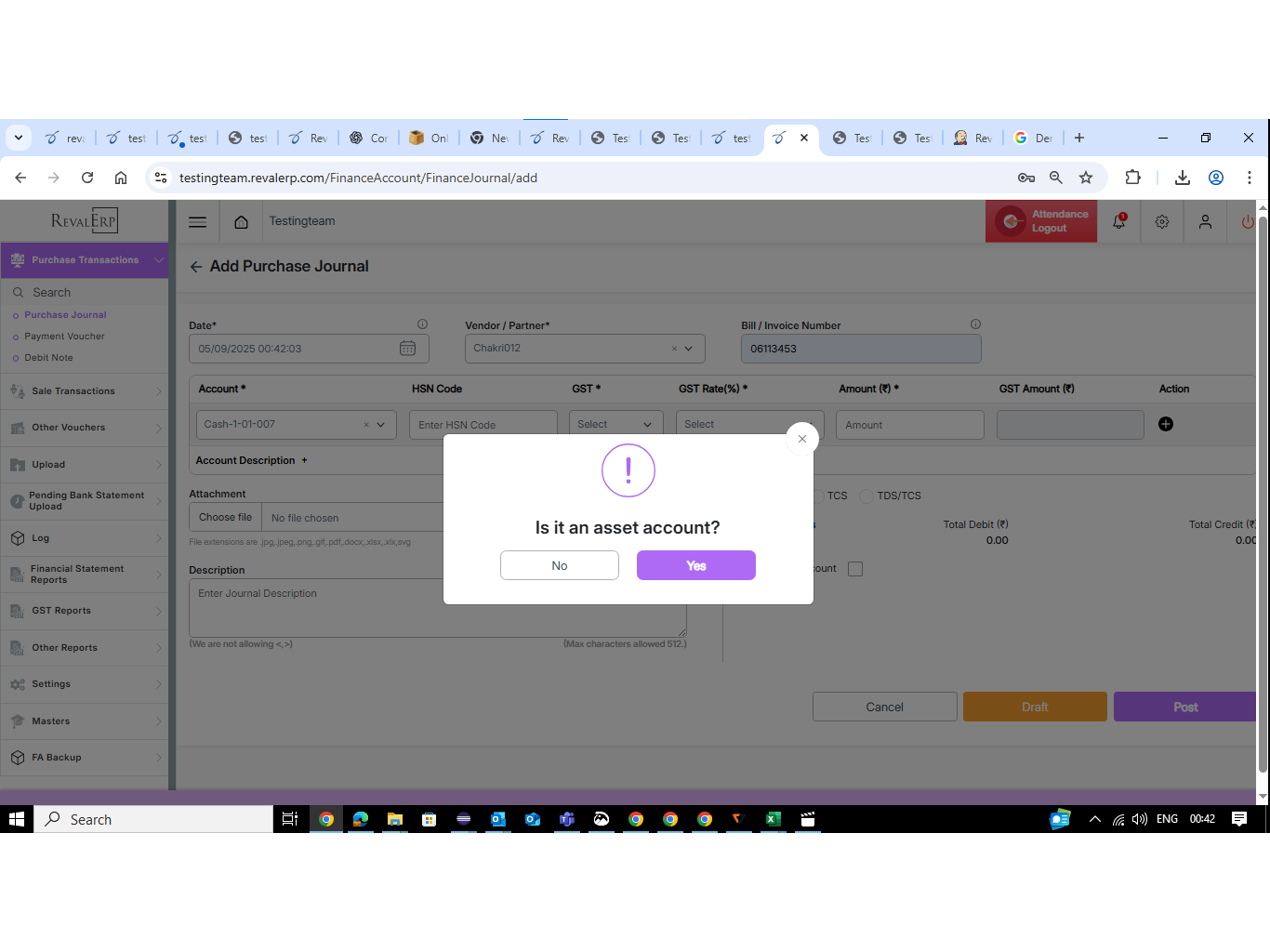Click the back arrow near Add Purchase Journal
Screen dimensions: 1270x952
196,267
